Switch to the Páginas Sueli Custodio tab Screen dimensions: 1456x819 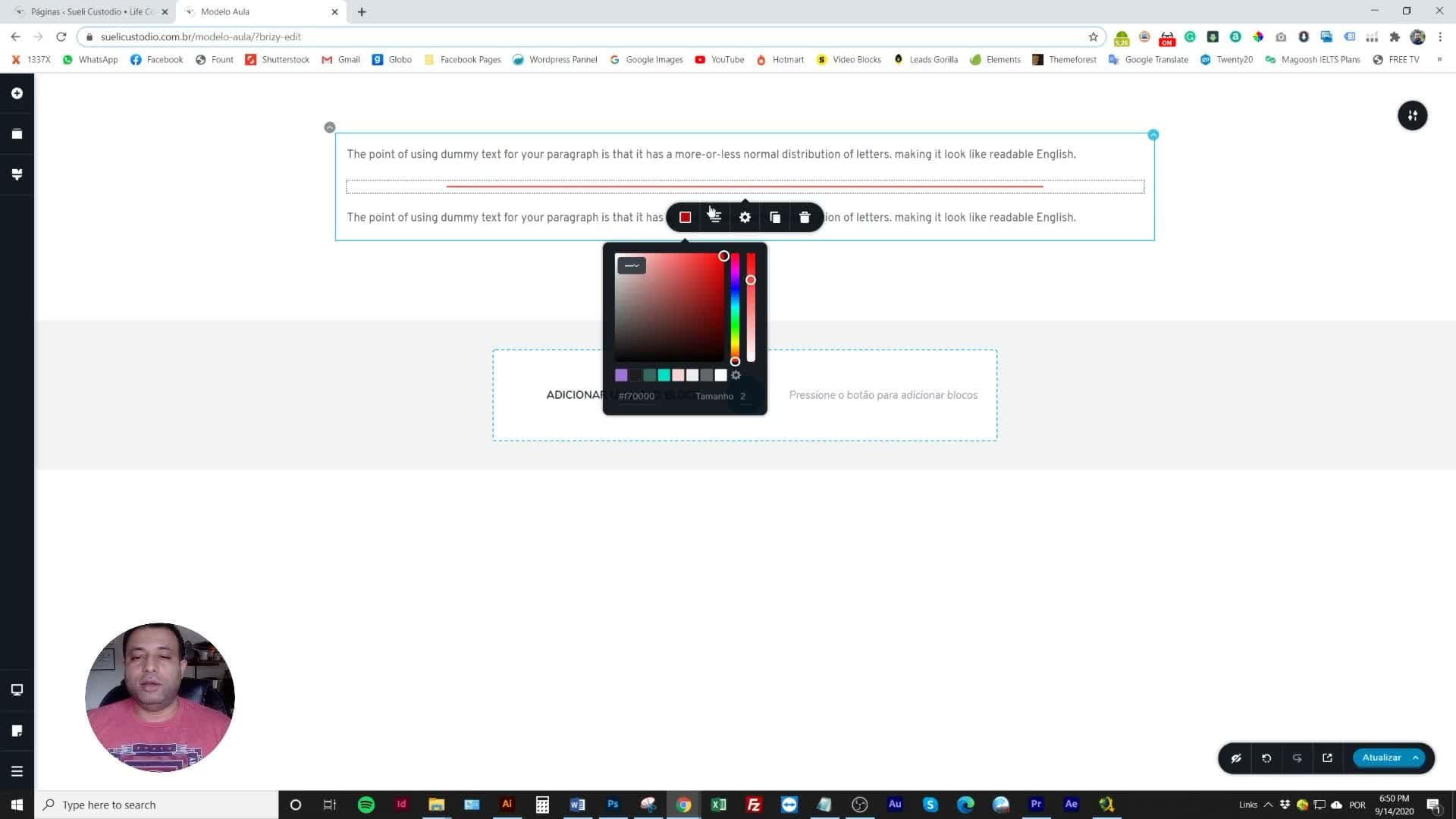tap(93, 11)
